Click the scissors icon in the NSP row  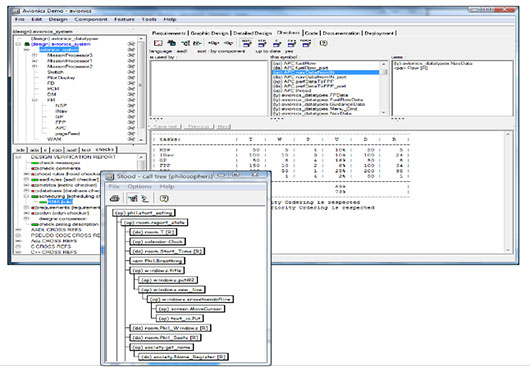click(x=131, y=105)
